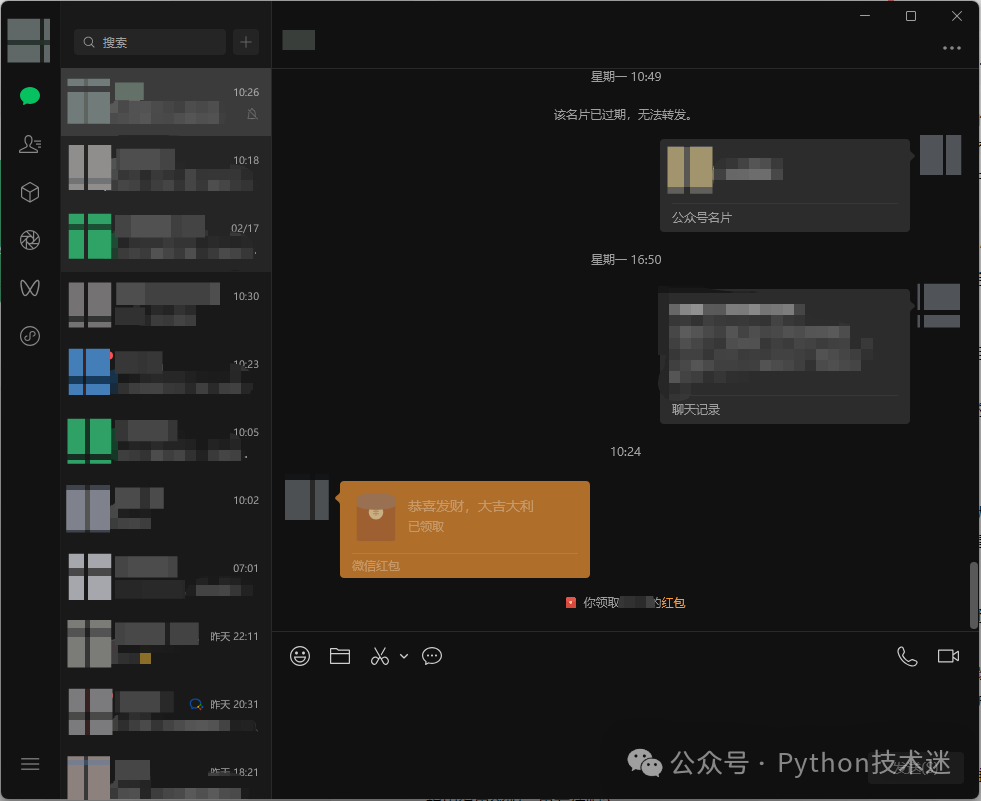The image size is (981, 801).
Task: Open the Contacts icon in the sidebar
Action: click(x=29, y=144)
